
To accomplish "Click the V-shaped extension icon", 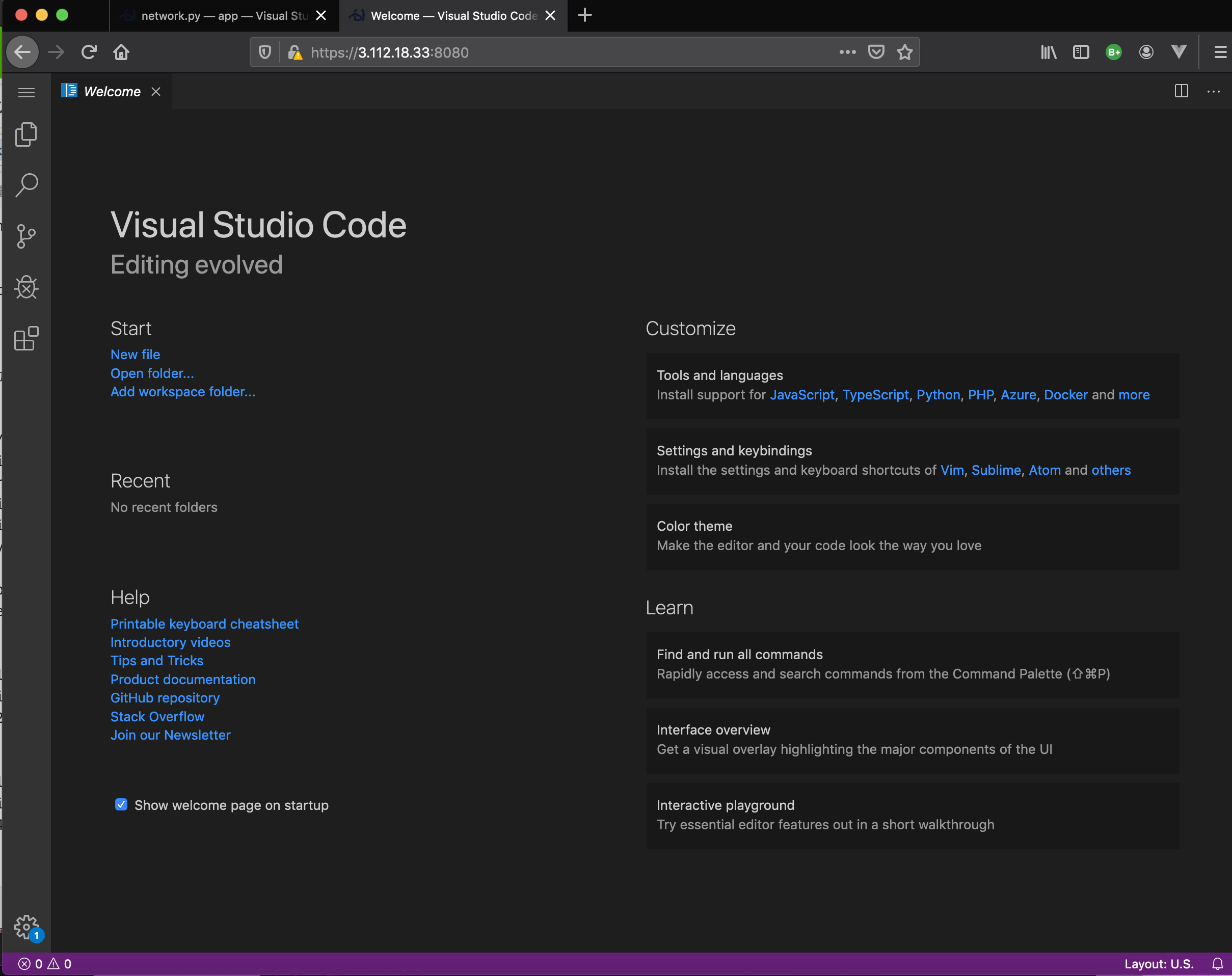I will [1179, 52].
